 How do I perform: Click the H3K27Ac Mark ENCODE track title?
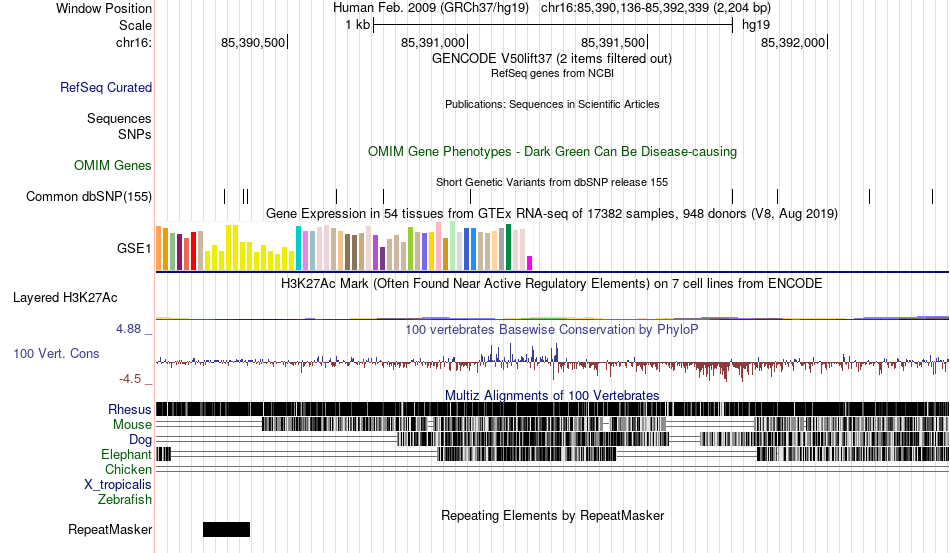coord(552,283)
